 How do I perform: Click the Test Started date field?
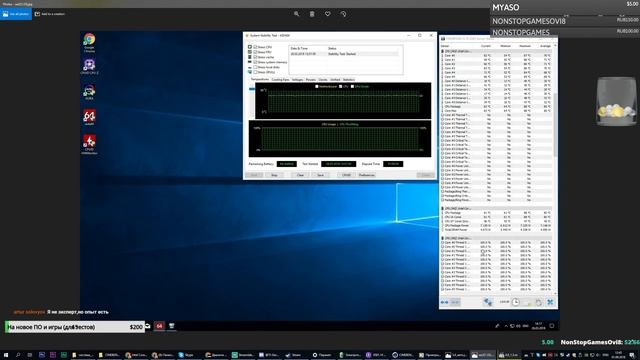pyautogui.click(x=338, y=164)
